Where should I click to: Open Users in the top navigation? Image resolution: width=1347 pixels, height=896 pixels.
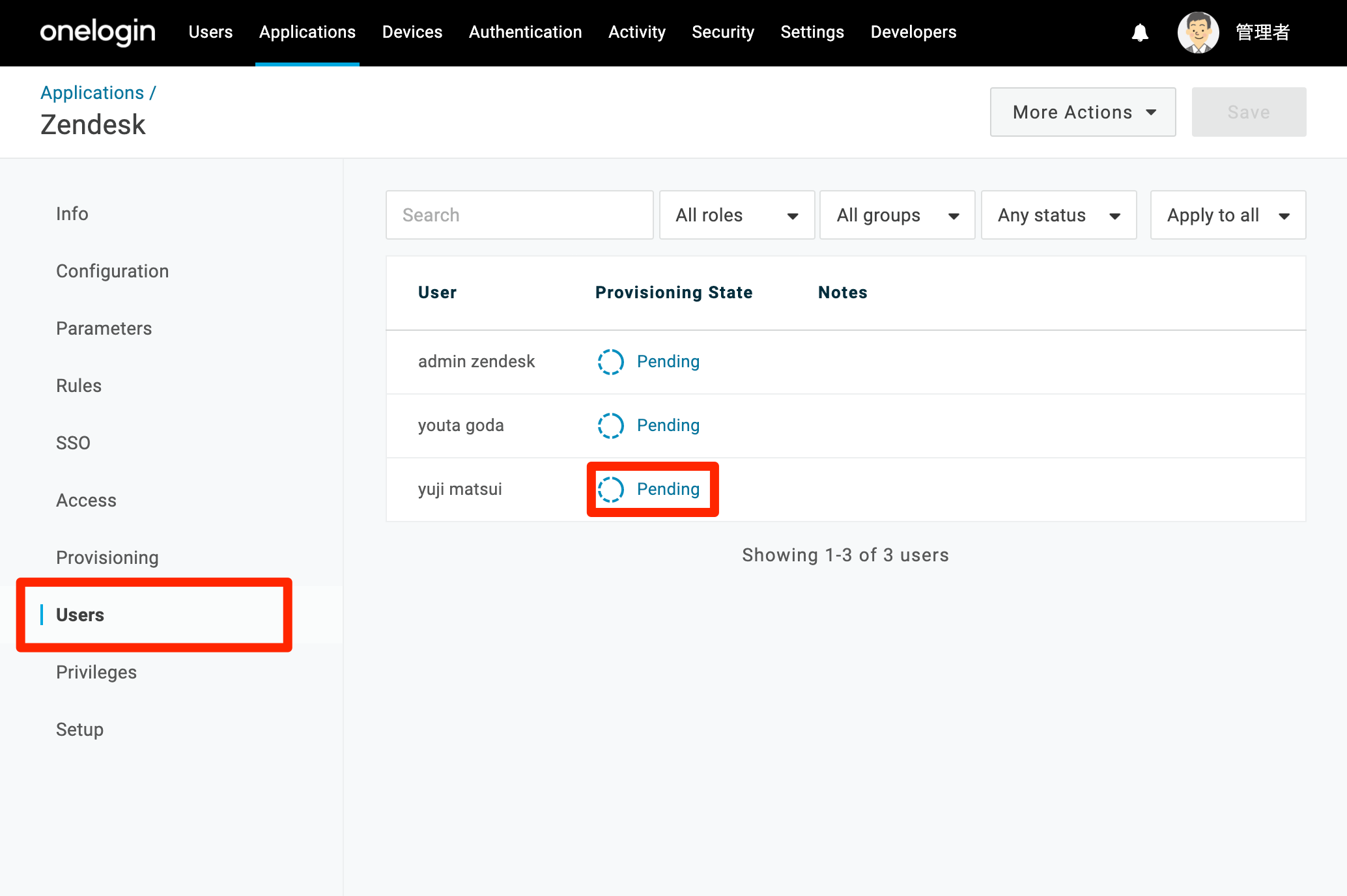210,32
